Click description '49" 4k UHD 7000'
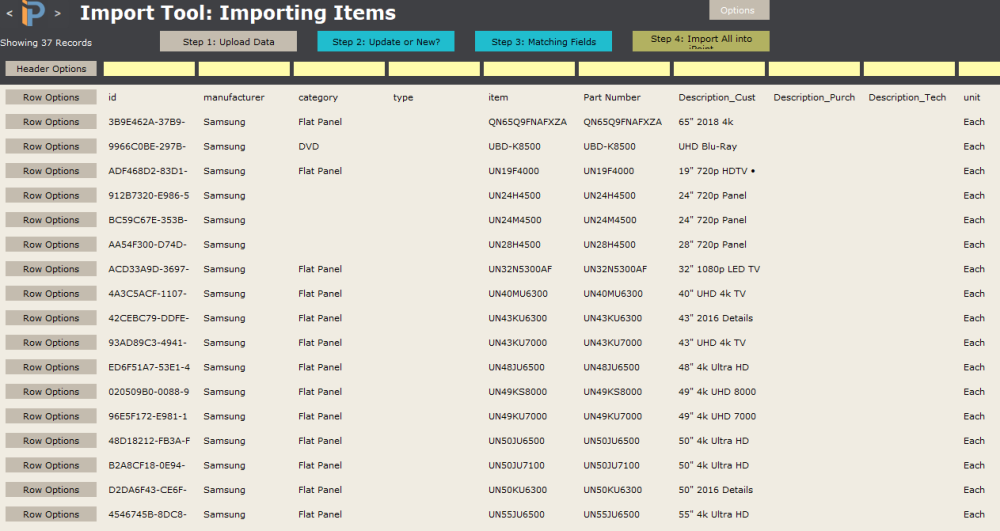Image resolution: width=1000 pixels, height=531 pixels. 717,416
